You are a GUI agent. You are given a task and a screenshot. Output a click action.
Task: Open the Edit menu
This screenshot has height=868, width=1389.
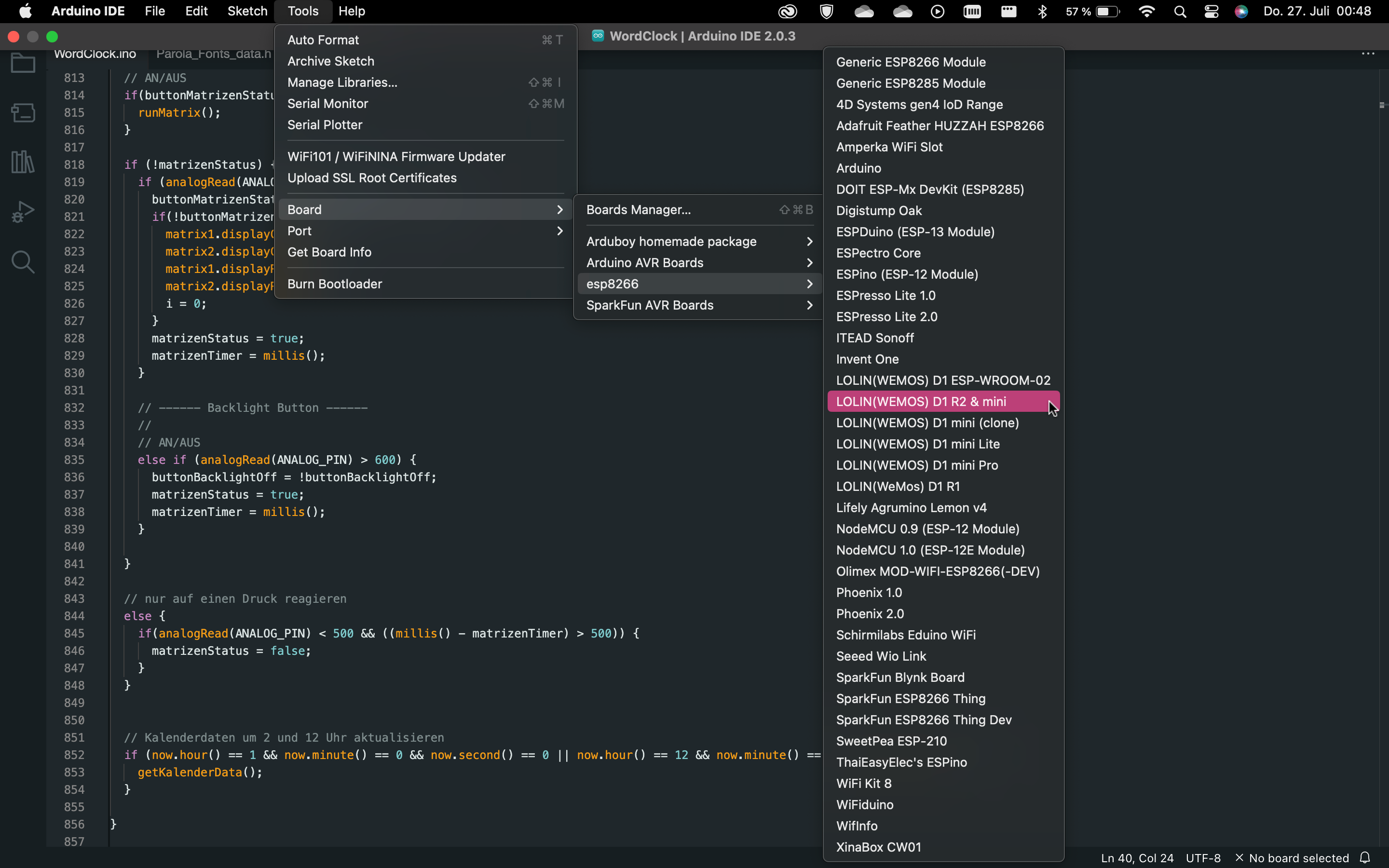point(196,11)
